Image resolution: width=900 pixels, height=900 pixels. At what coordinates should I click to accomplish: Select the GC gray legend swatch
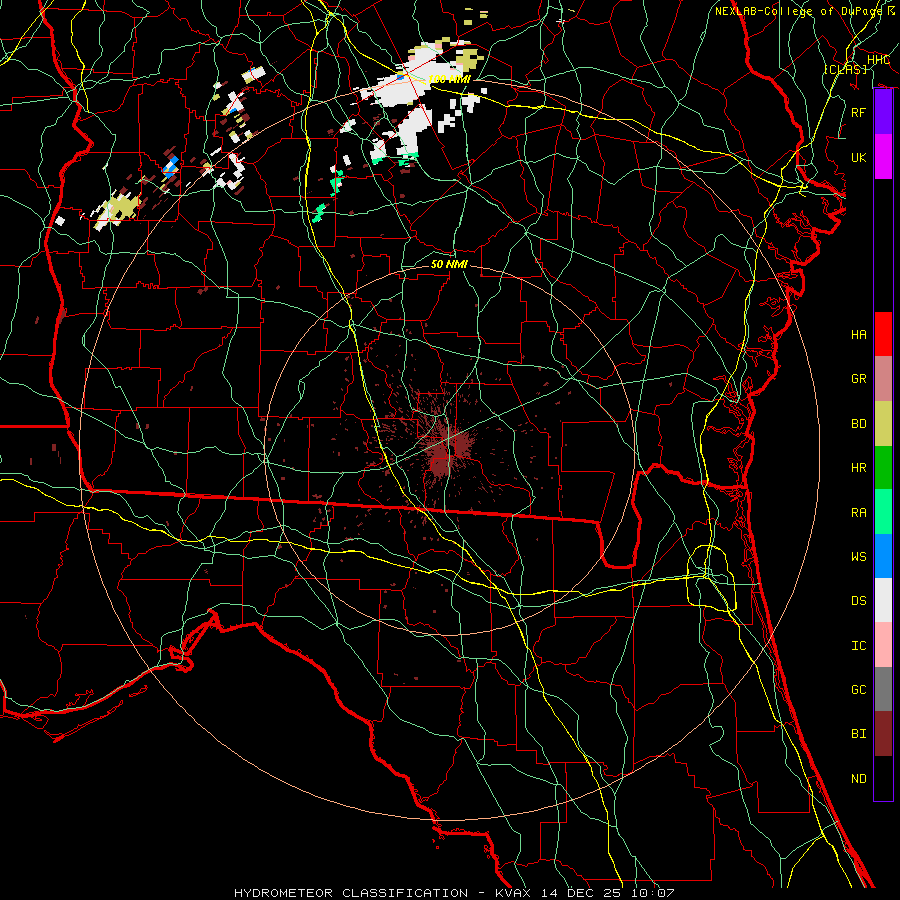point(883,689)
